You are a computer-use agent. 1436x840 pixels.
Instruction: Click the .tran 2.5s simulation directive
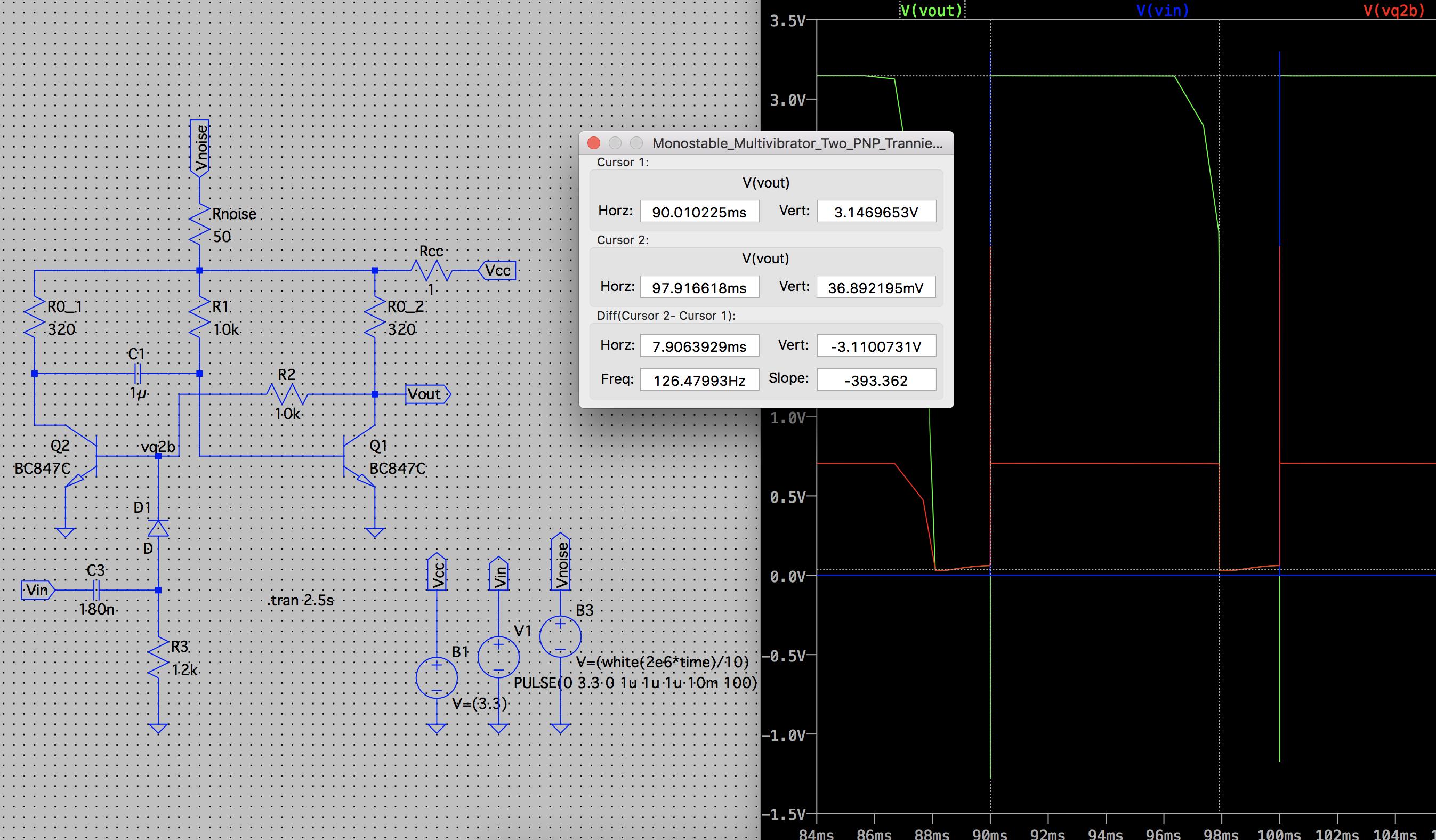coord(301,601)
